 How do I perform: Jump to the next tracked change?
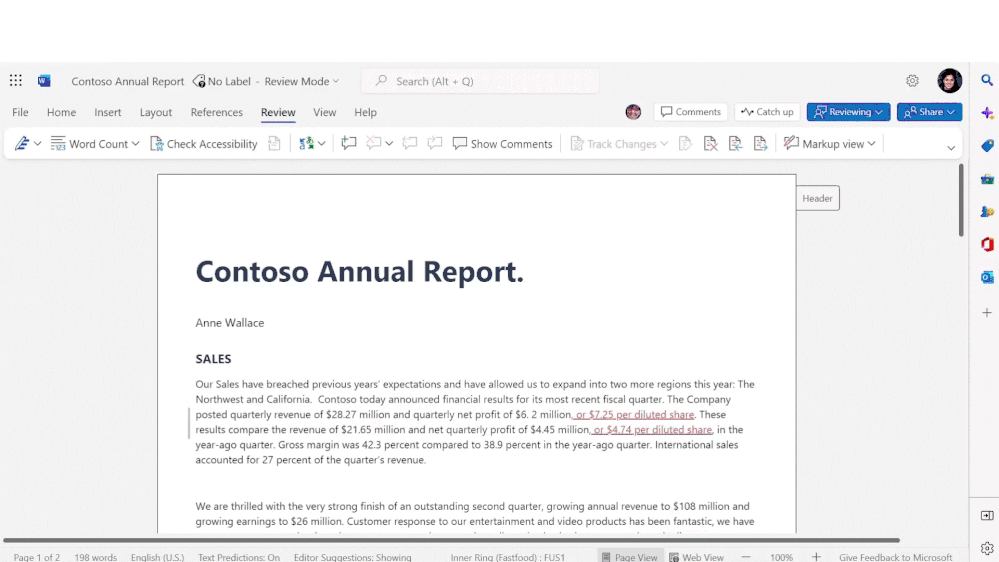[x=760, y=144]
